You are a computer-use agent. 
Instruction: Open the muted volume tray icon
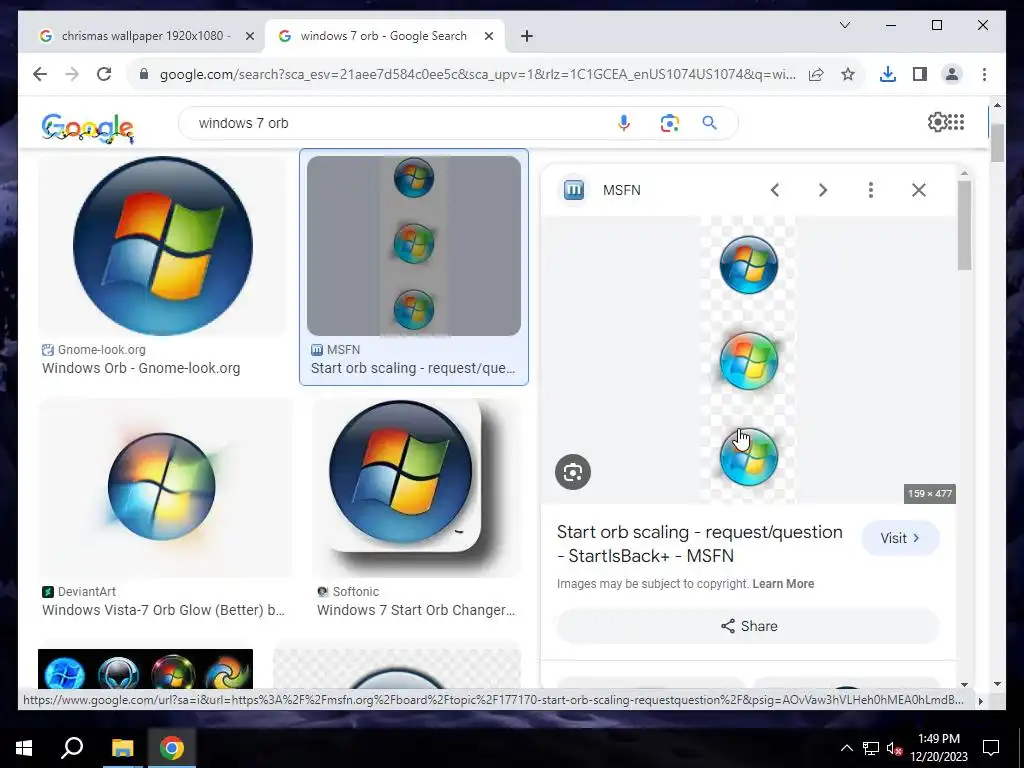pyautogui.click(x=894, y=748)
